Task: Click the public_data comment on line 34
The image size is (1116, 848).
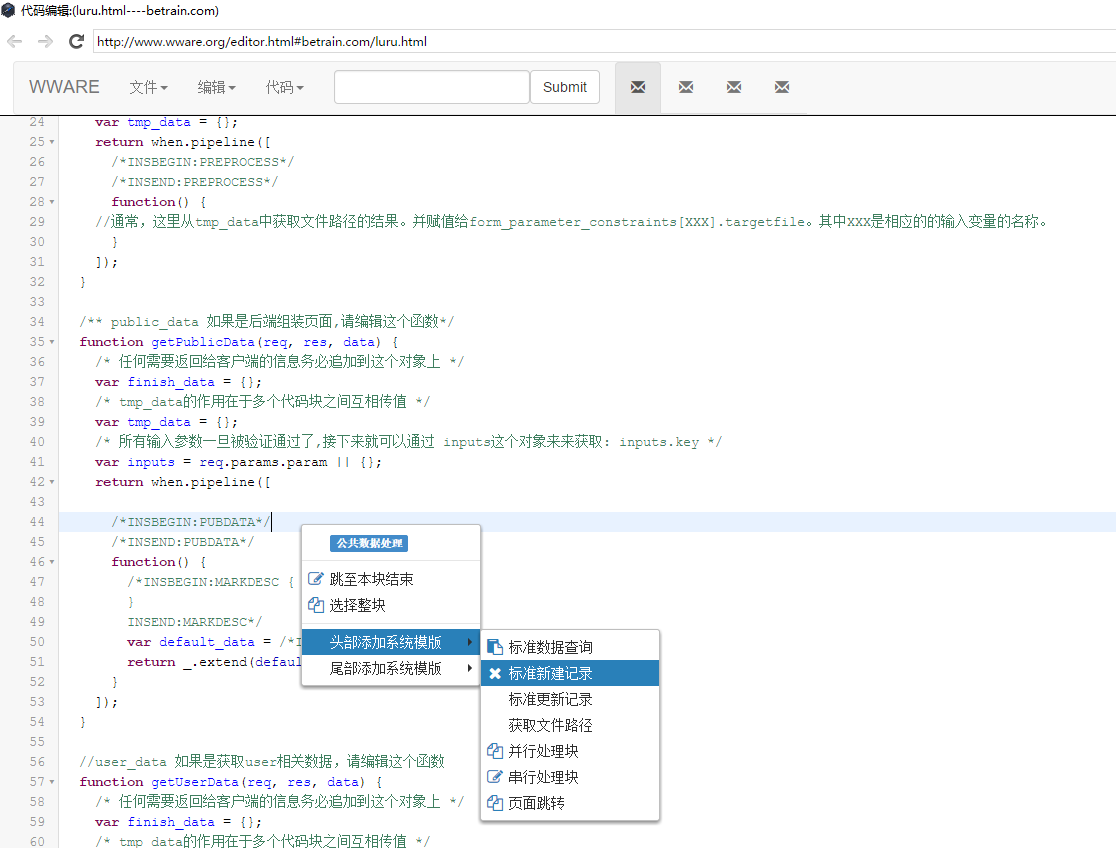Action: pos(267,322)
